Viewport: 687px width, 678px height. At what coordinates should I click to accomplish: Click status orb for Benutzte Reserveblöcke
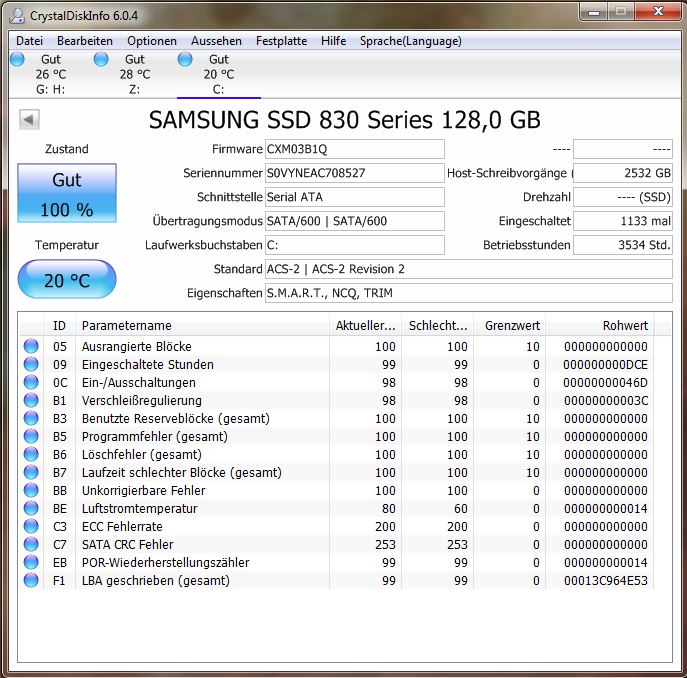click(x=31, y=418)
